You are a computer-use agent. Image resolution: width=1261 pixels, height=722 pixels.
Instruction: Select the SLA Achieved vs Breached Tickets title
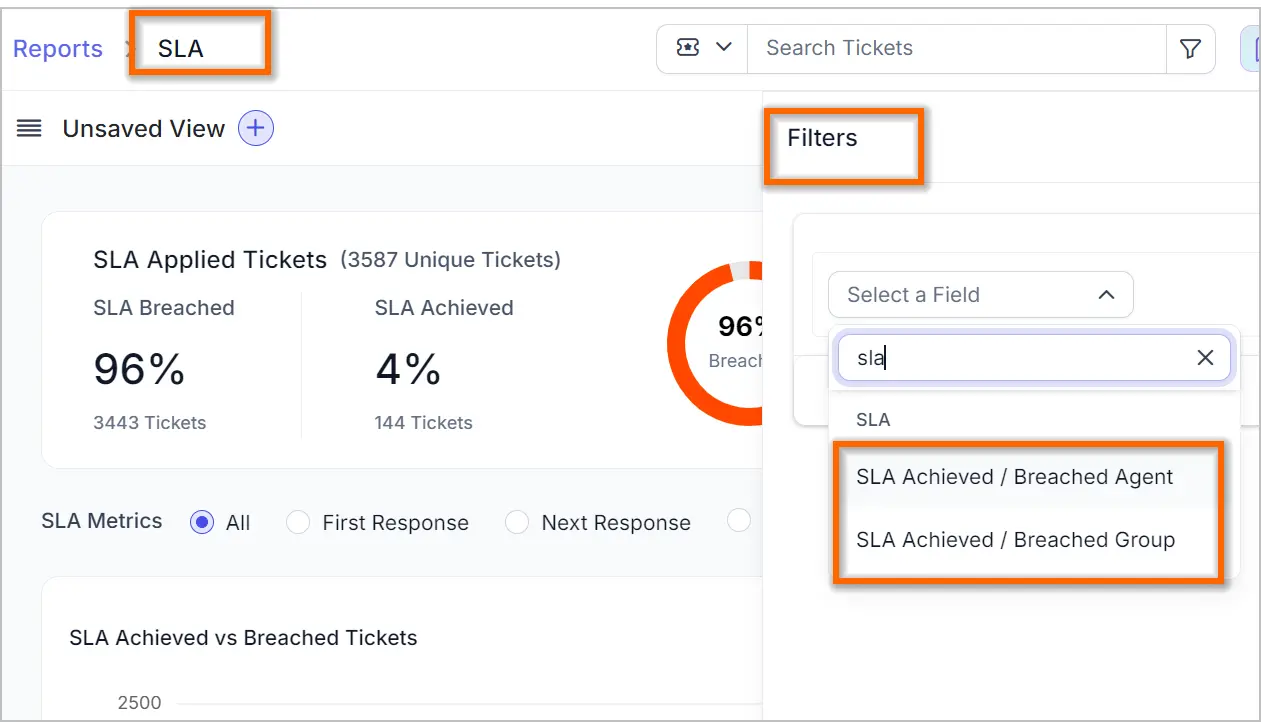pyautogui.click(x=243, y=638)
